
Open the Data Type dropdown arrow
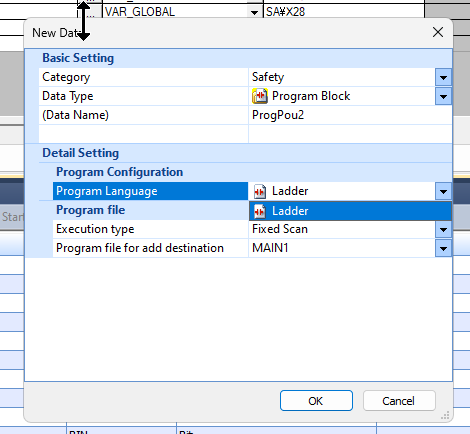click(443, 96)
